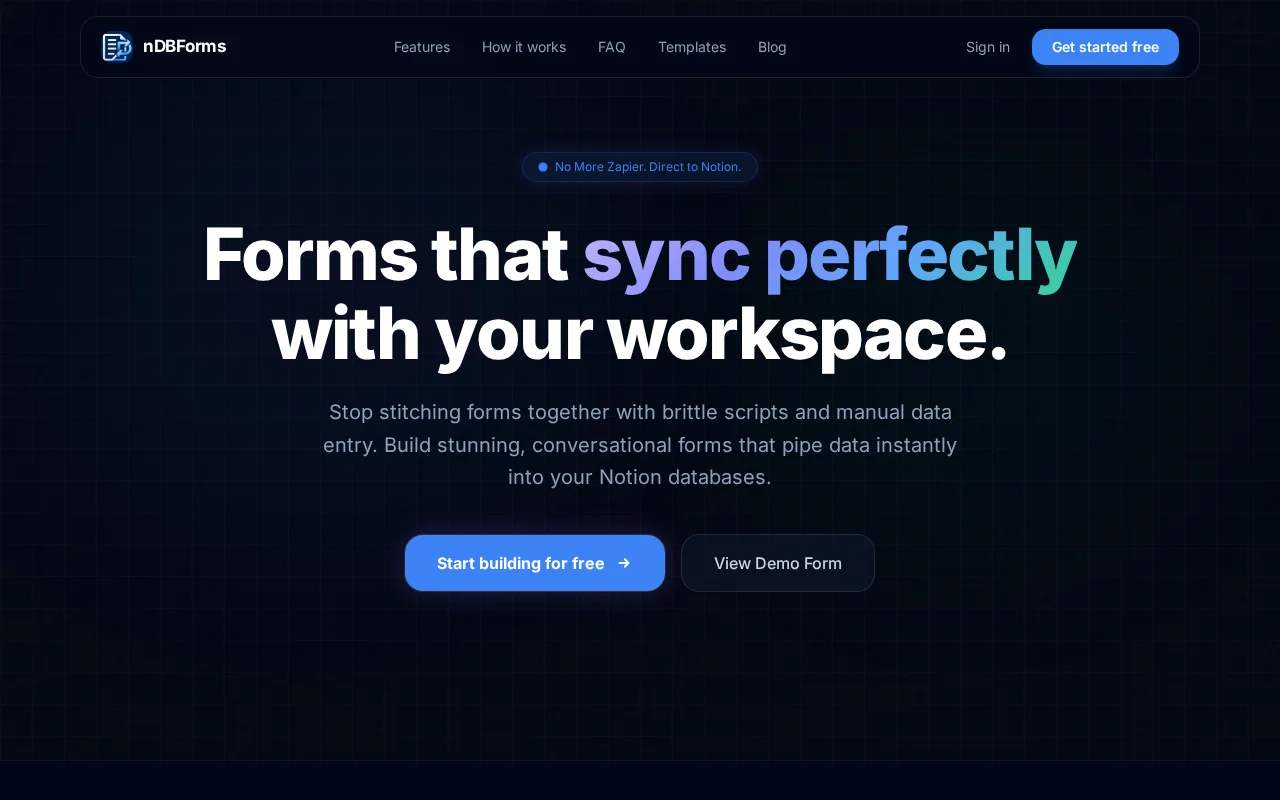Click the 'with your workspace.' headline text
The image size is (1280, 800).
[x=640, y=335]
